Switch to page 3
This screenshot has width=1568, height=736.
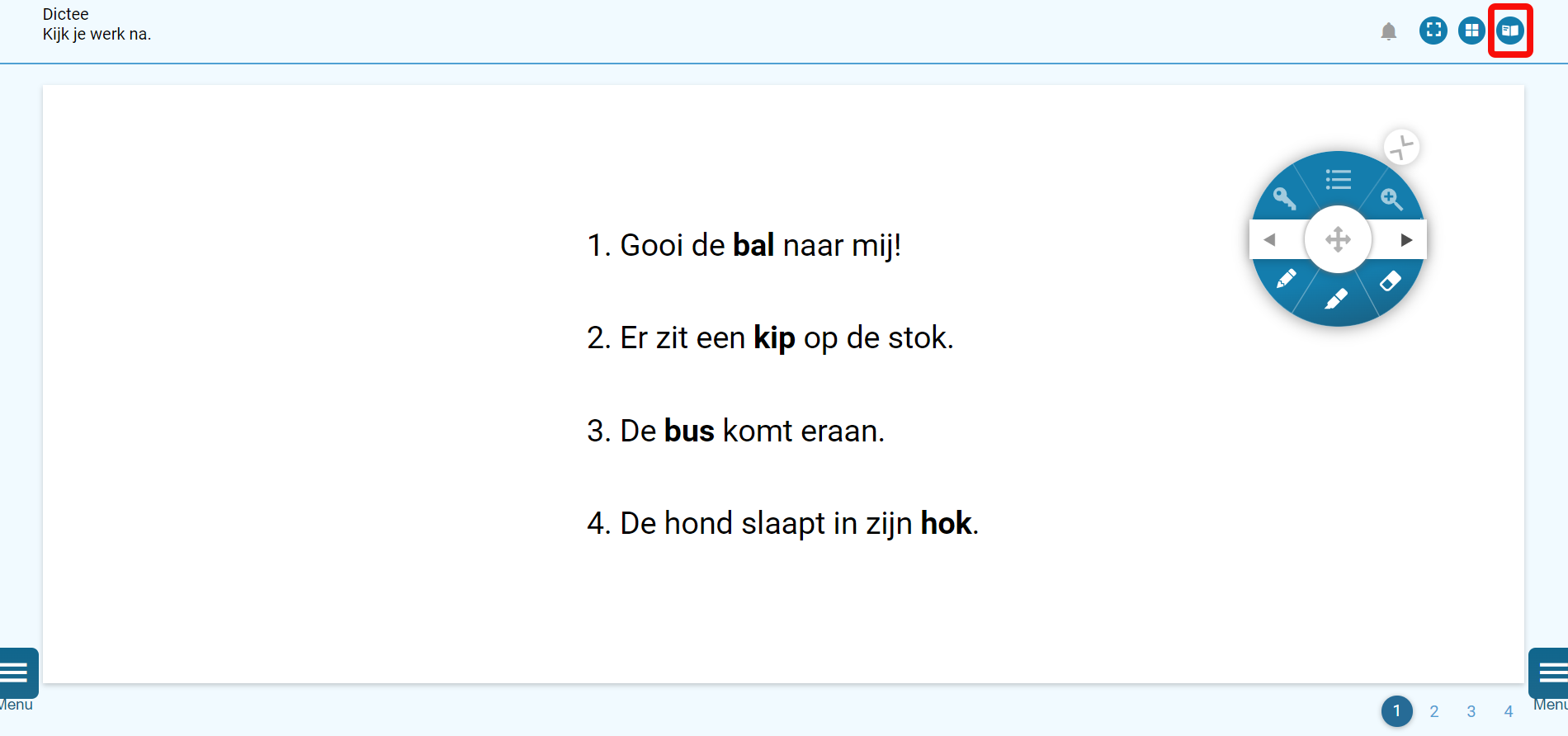(x=1471, y=711)
